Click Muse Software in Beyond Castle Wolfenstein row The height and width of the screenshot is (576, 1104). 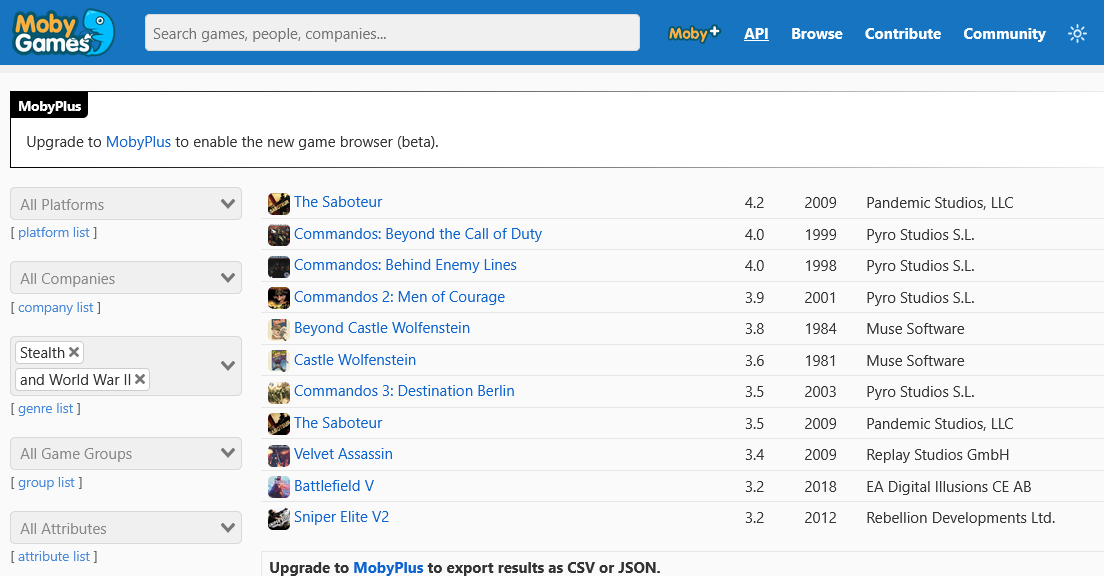915,329
